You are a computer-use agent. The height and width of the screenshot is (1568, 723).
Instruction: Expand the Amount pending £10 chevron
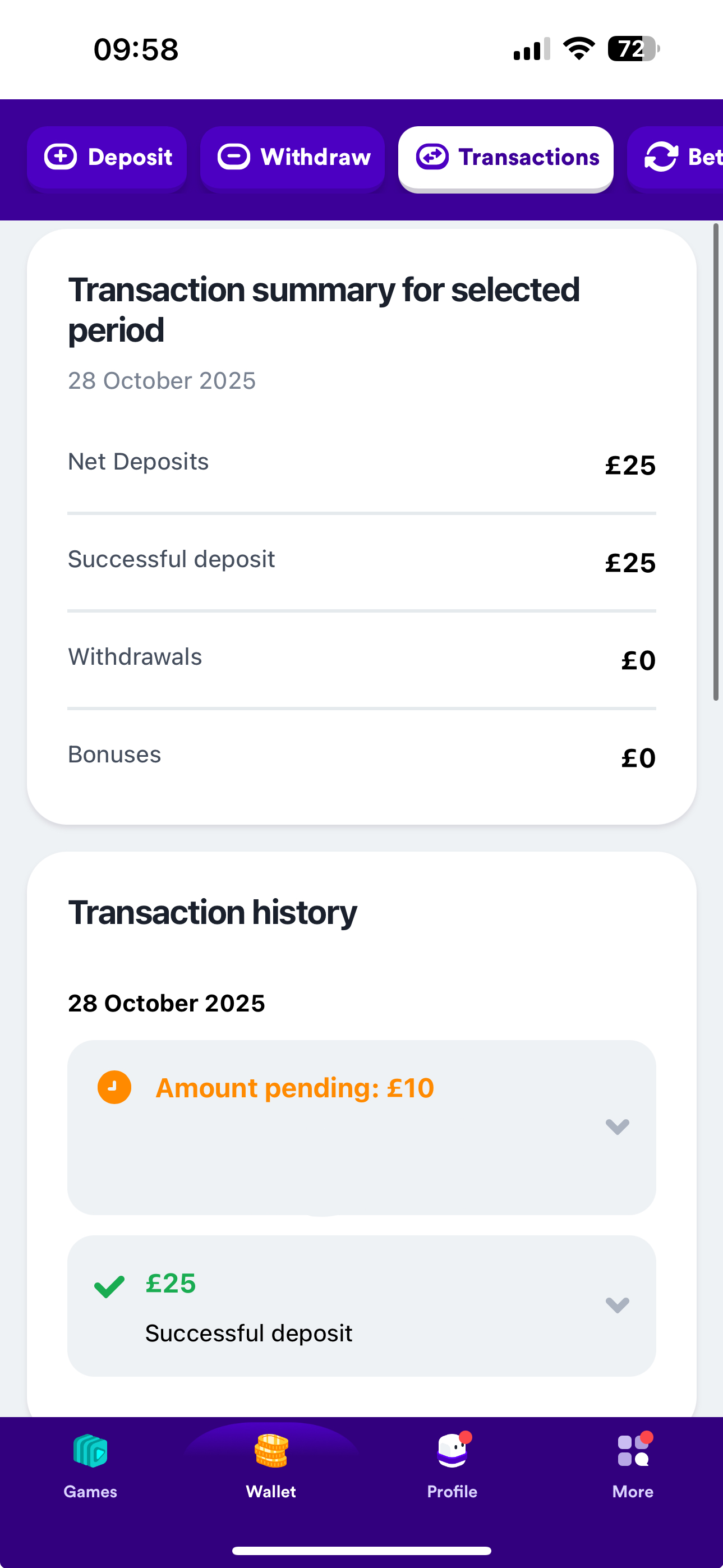pos(617,1126)
